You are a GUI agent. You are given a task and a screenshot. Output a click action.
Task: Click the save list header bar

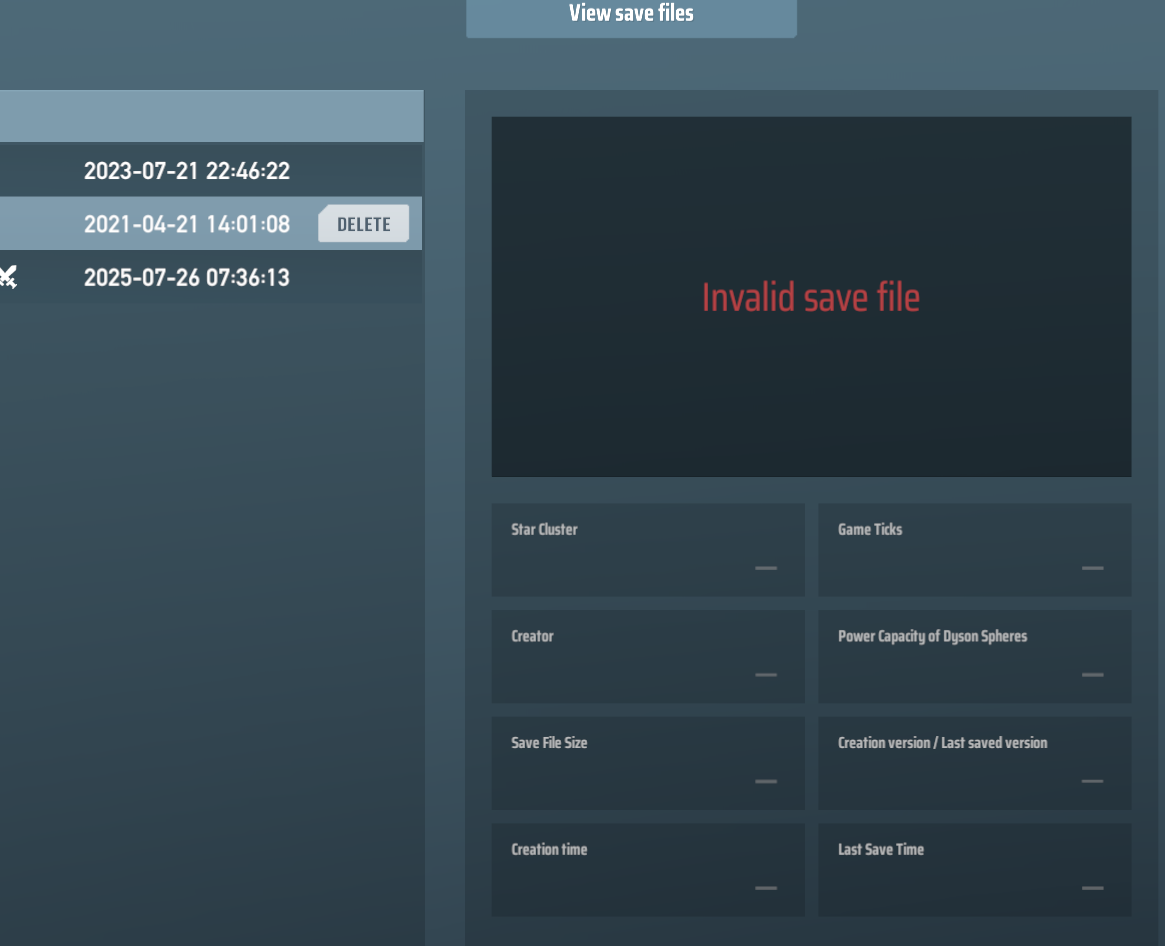(x=212, y=116)
